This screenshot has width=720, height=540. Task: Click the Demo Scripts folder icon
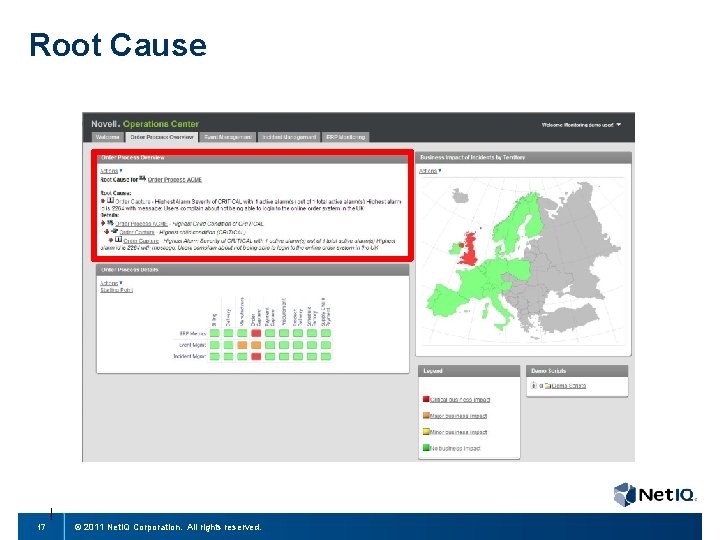(548, 386)
